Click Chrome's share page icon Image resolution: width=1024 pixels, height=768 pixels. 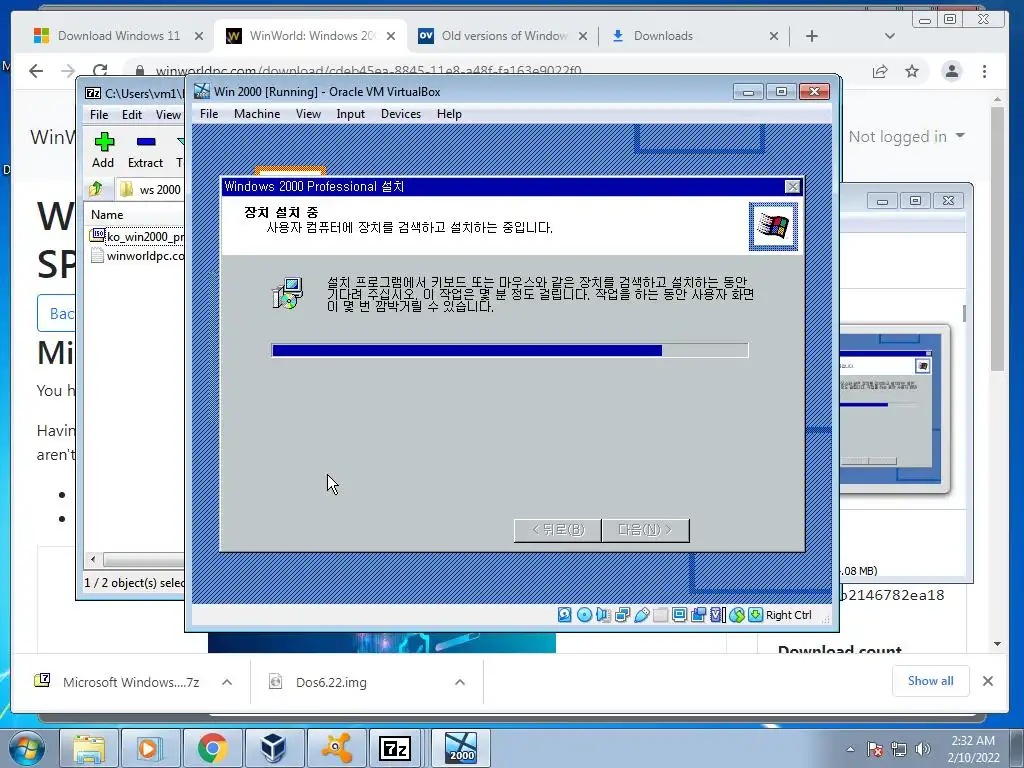coord(880,71)
